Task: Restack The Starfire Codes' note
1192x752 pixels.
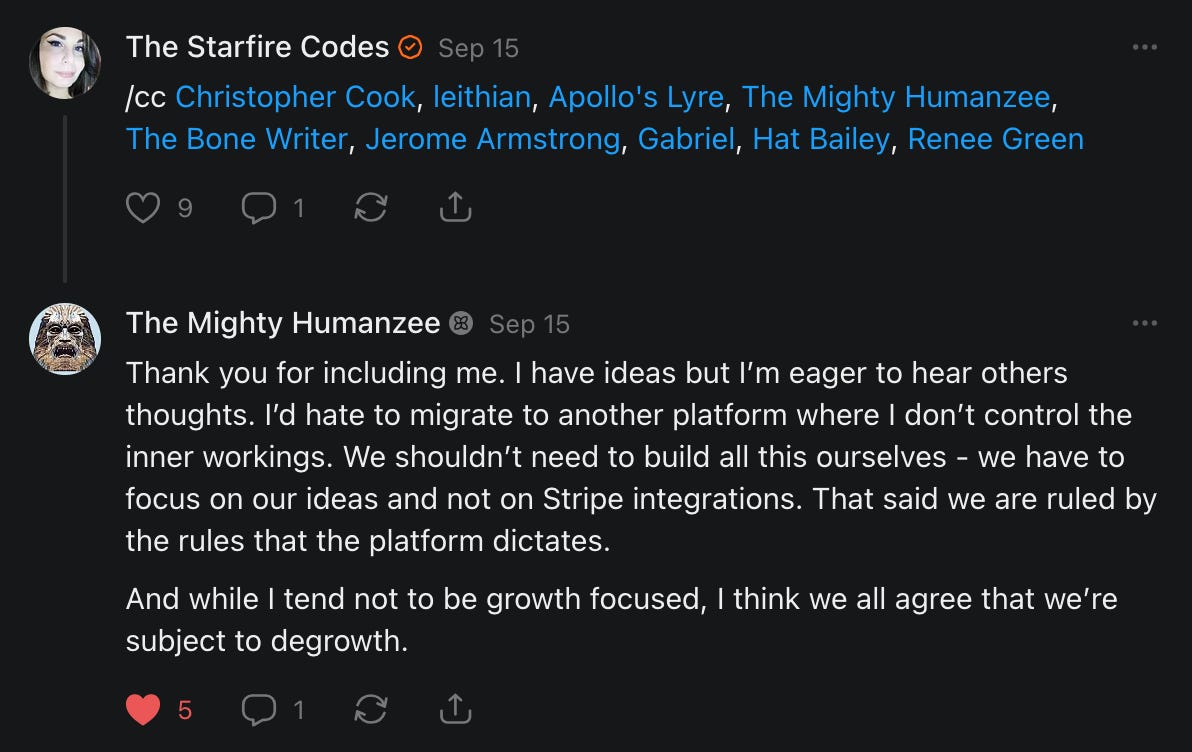Action: [371, 207]
